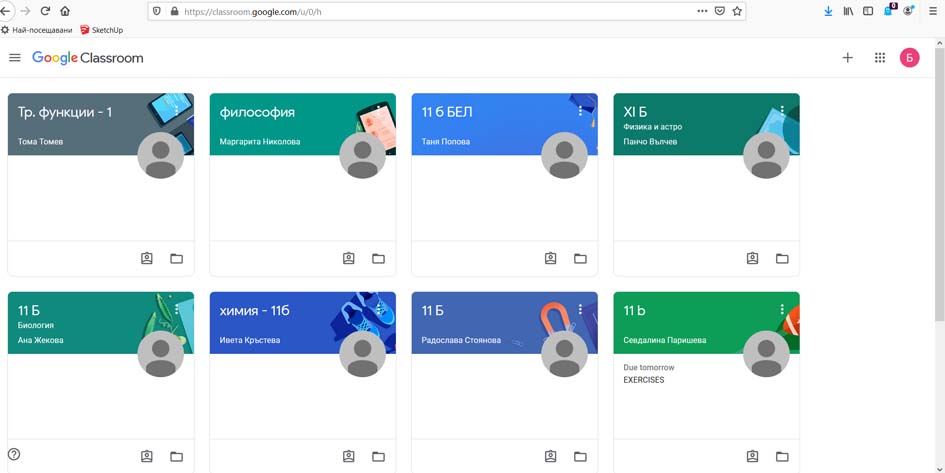Viewport: 945px width, 473px height.
Task: Open the SketchUp bookmark
Action: 101,30
